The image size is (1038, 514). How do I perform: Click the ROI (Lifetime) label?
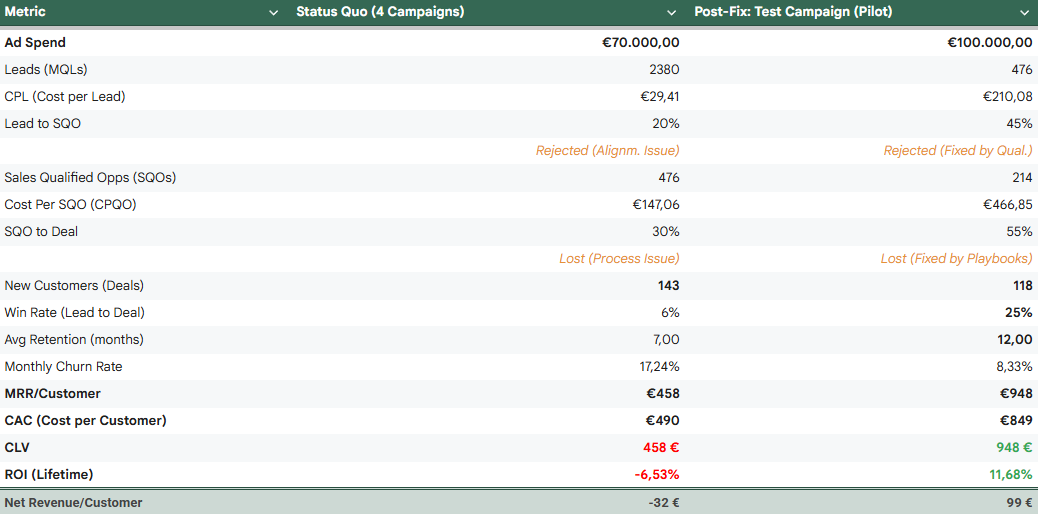point(48,475)
